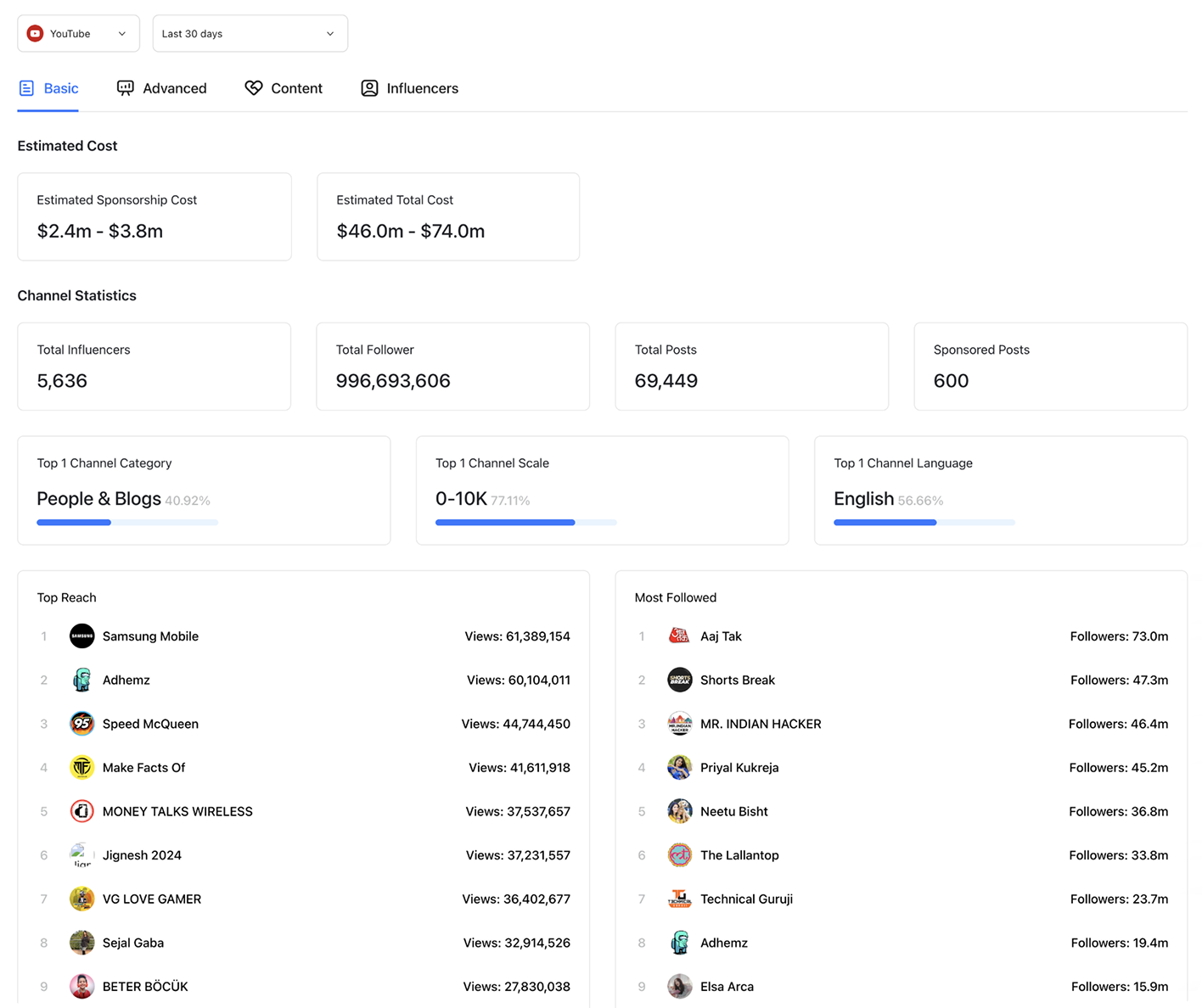Click Adhemz avatar in Top Reach list
The height and width of the screenshot is (1008, 1202).
pos(81,680)
